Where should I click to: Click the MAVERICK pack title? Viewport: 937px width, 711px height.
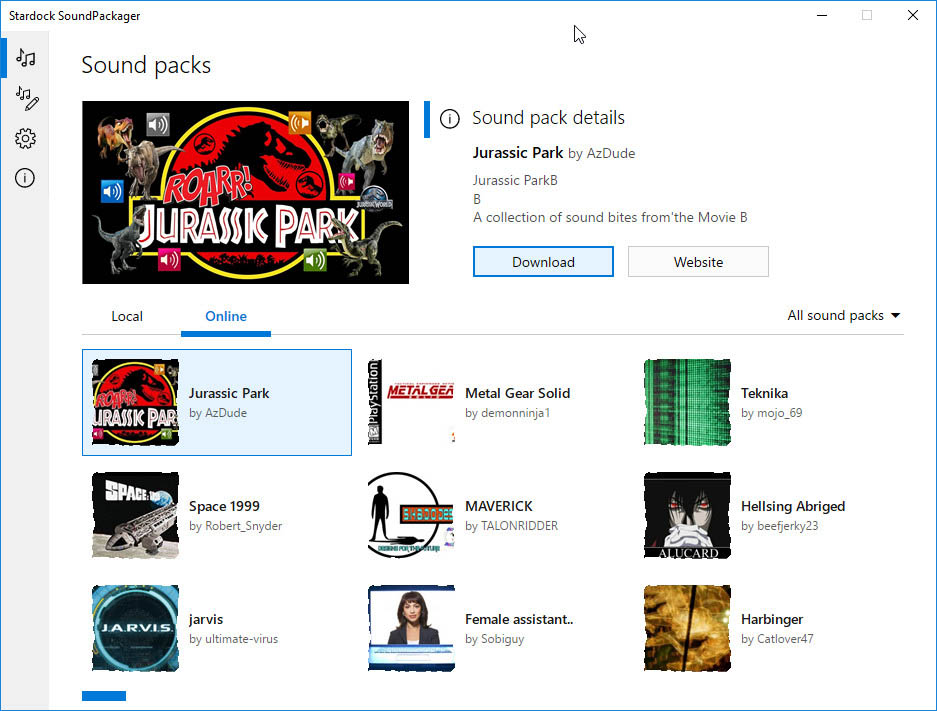[x=499, y=506]
